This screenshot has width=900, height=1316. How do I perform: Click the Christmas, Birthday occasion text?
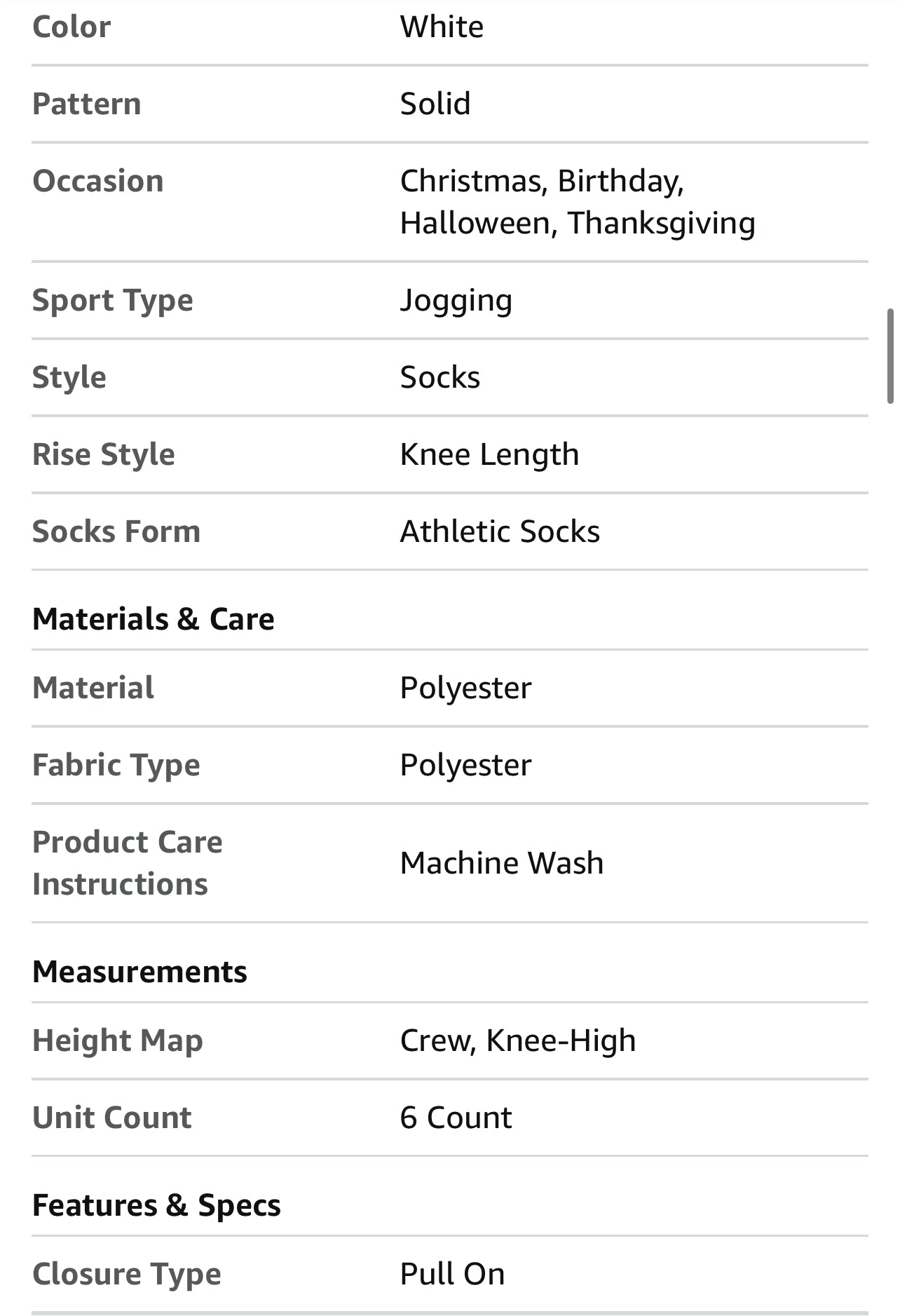541,181
